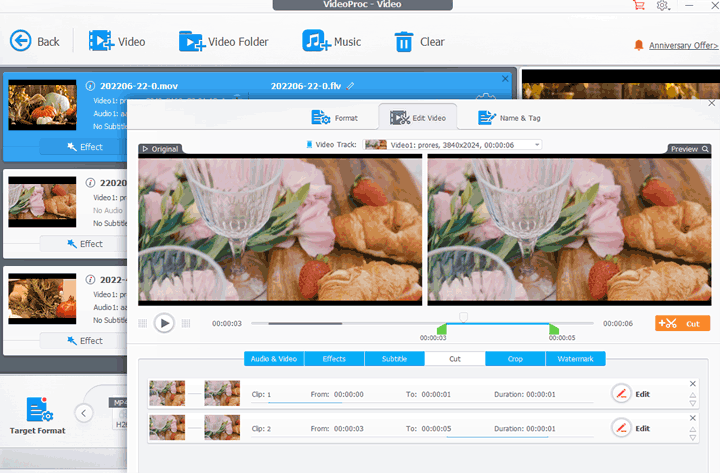
Task: Click the Original view label
Action: (x=160, y=149)
